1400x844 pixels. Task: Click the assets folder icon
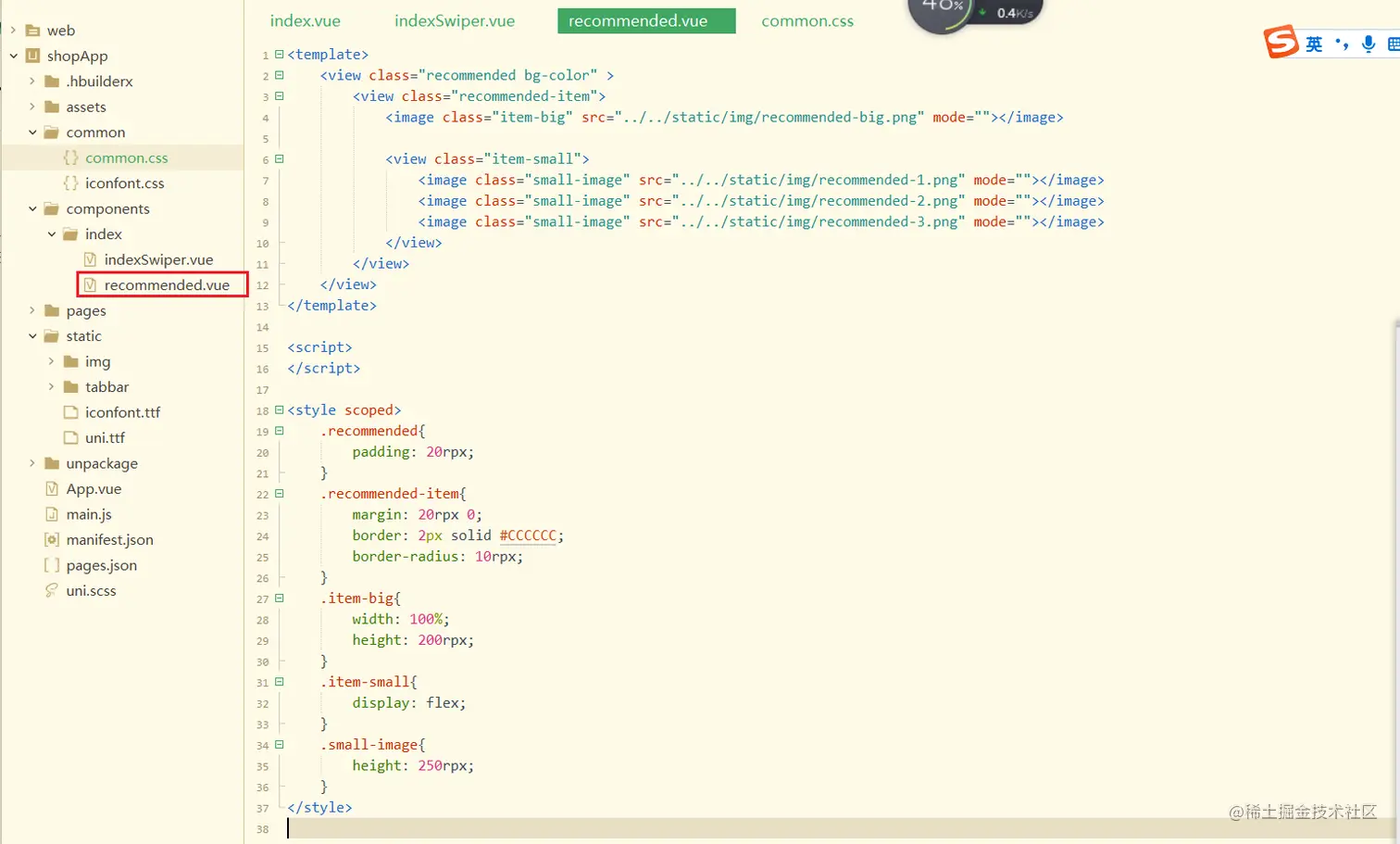tap(52, 107)
